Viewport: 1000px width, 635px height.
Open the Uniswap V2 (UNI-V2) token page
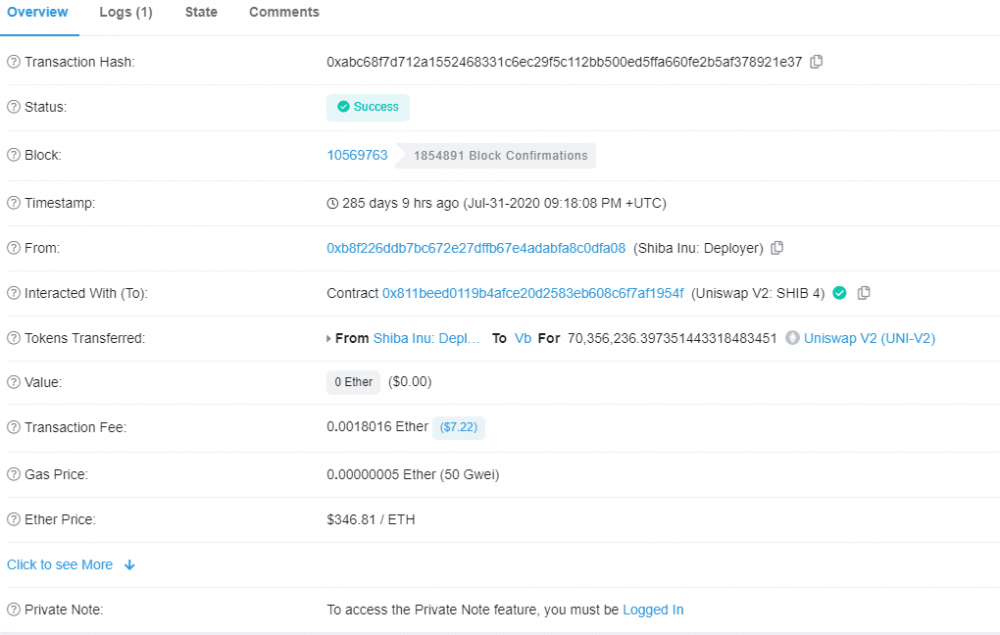coord(869,338)
